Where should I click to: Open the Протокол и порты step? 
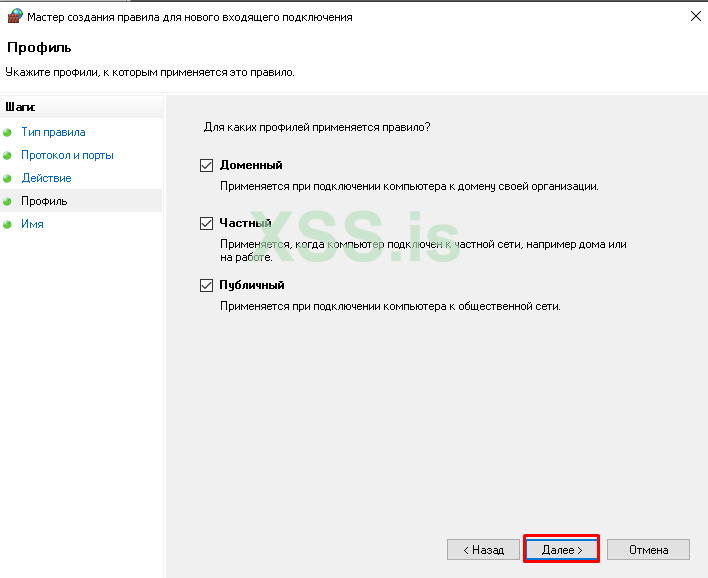[67, 155]
